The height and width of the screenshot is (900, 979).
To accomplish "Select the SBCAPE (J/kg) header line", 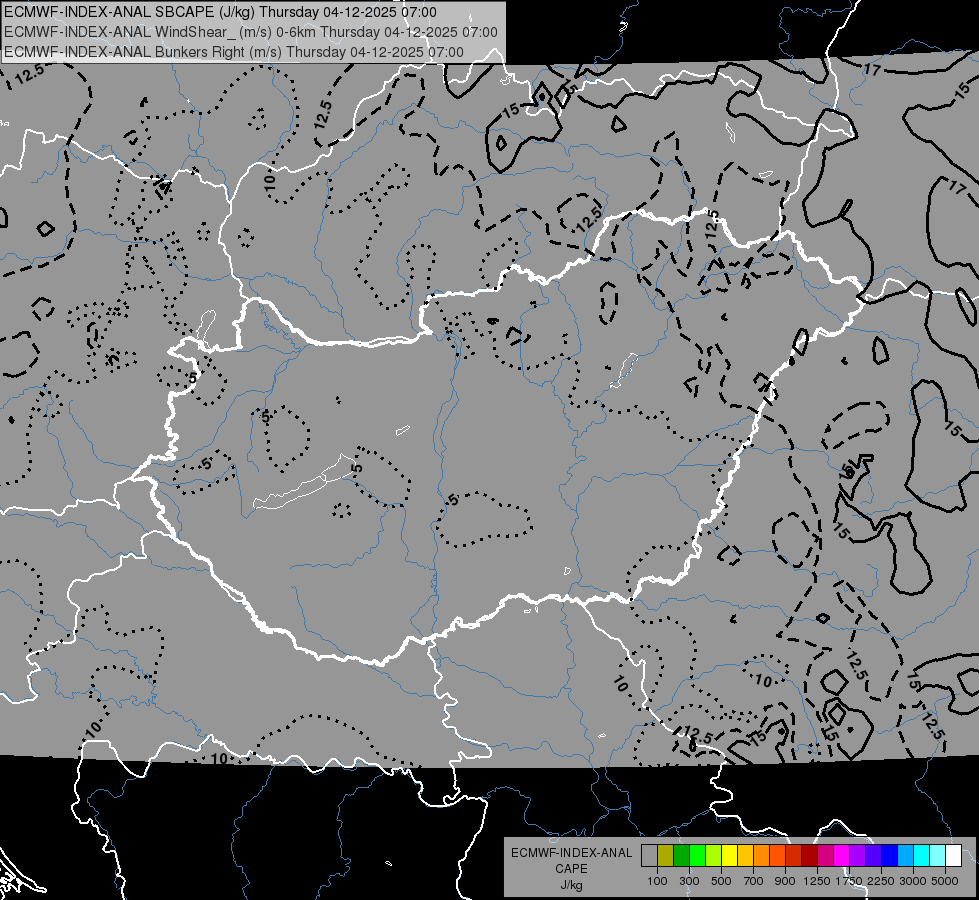I will click(220, 12).
